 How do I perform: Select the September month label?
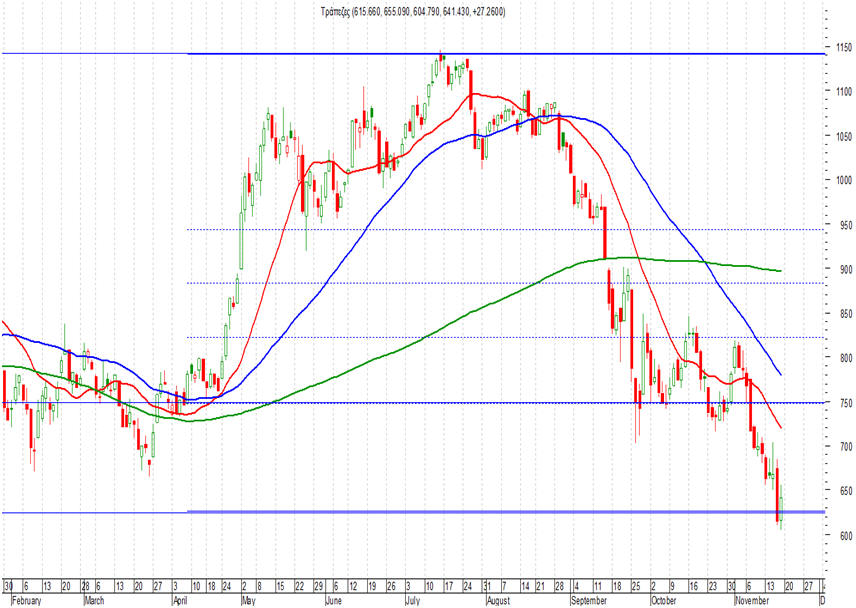click(x=588, y=600)
